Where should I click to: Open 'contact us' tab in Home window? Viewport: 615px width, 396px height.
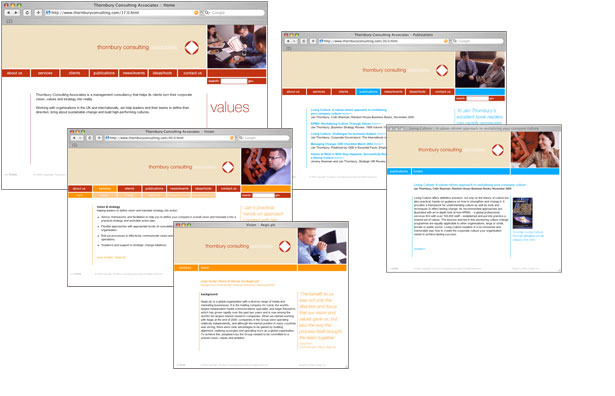192,73
